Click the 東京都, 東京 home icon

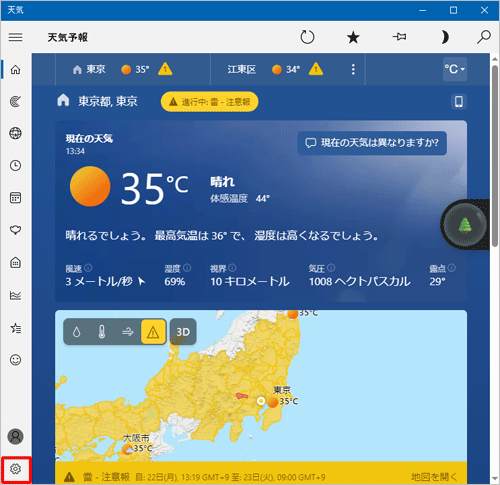(x=63, y=100)
